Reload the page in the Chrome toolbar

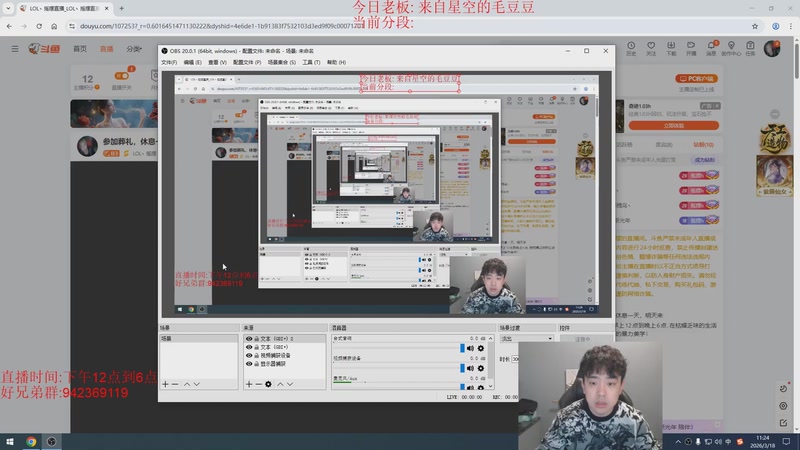tap(39, 26)
